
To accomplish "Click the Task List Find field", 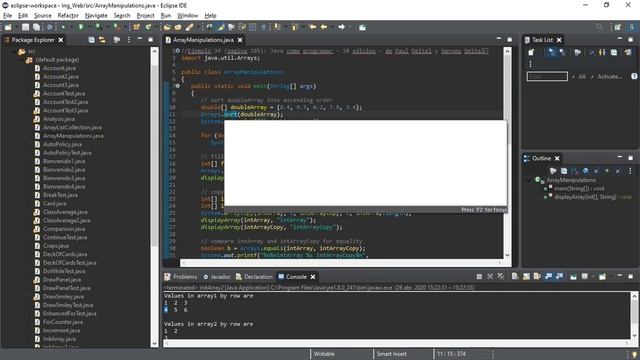I will tap(547, 76).
